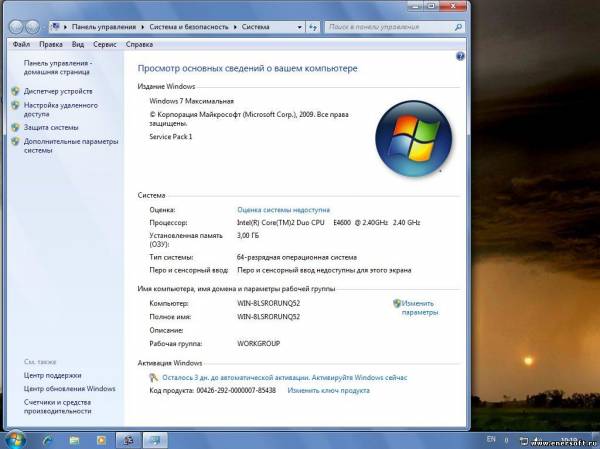Click the refresh button next to address bar

click(313, 27)
